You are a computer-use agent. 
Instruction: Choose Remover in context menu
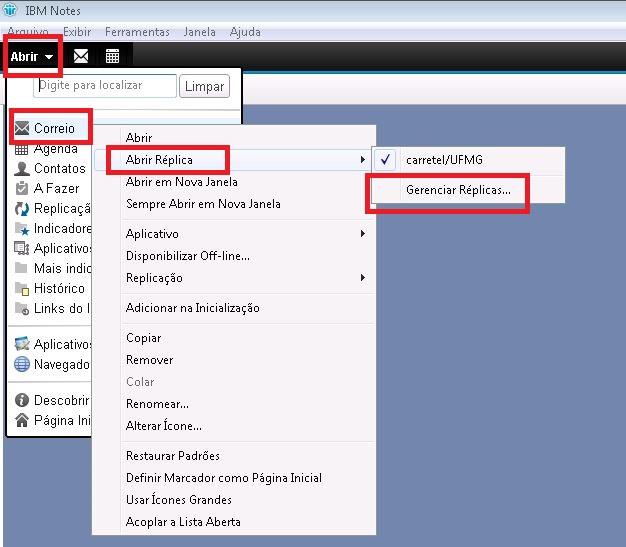pos(149,360)
